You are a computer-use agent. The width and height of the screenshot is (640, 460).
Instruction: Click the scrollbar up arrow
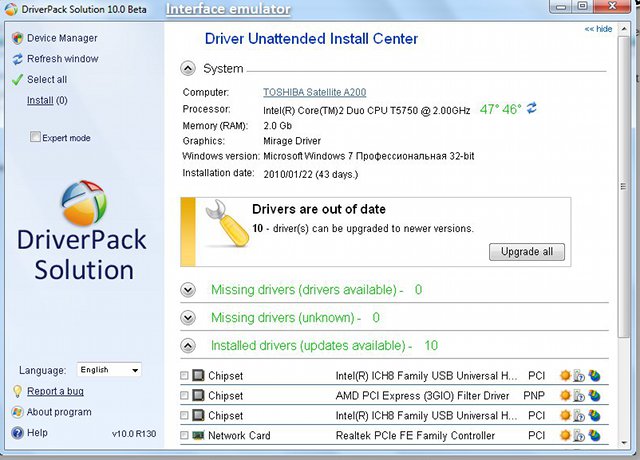pos(624,29)
